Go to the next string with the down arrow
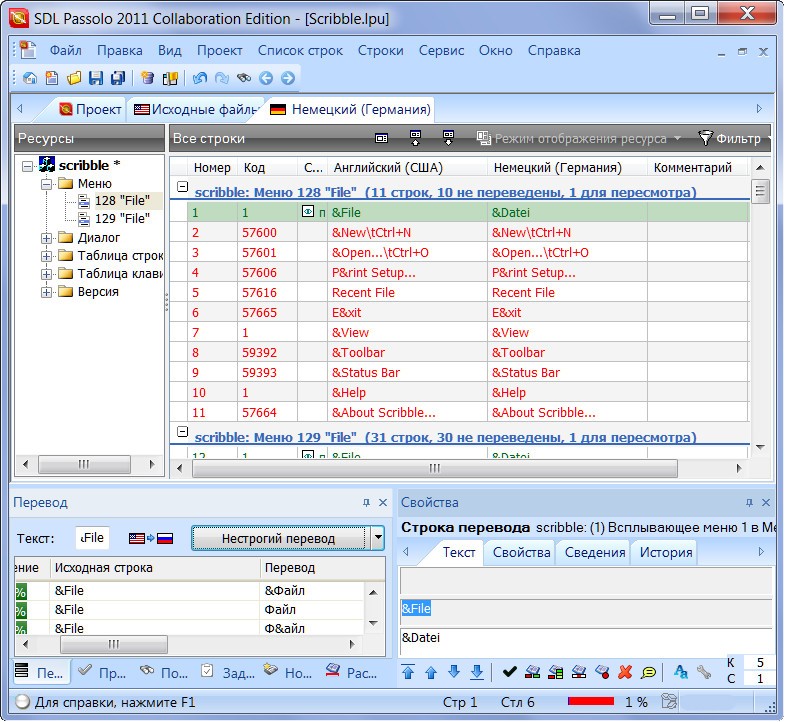This screenshot has width=785, height=722. tap(454, 672)
